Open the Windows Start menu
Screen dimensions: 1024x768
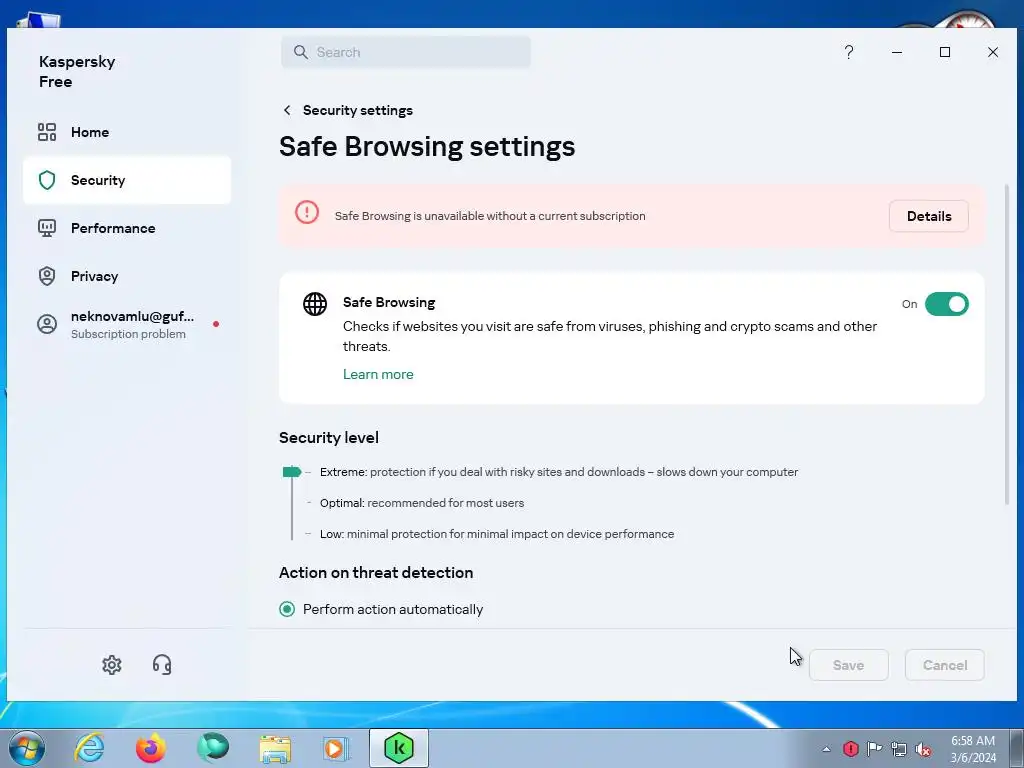26,748
